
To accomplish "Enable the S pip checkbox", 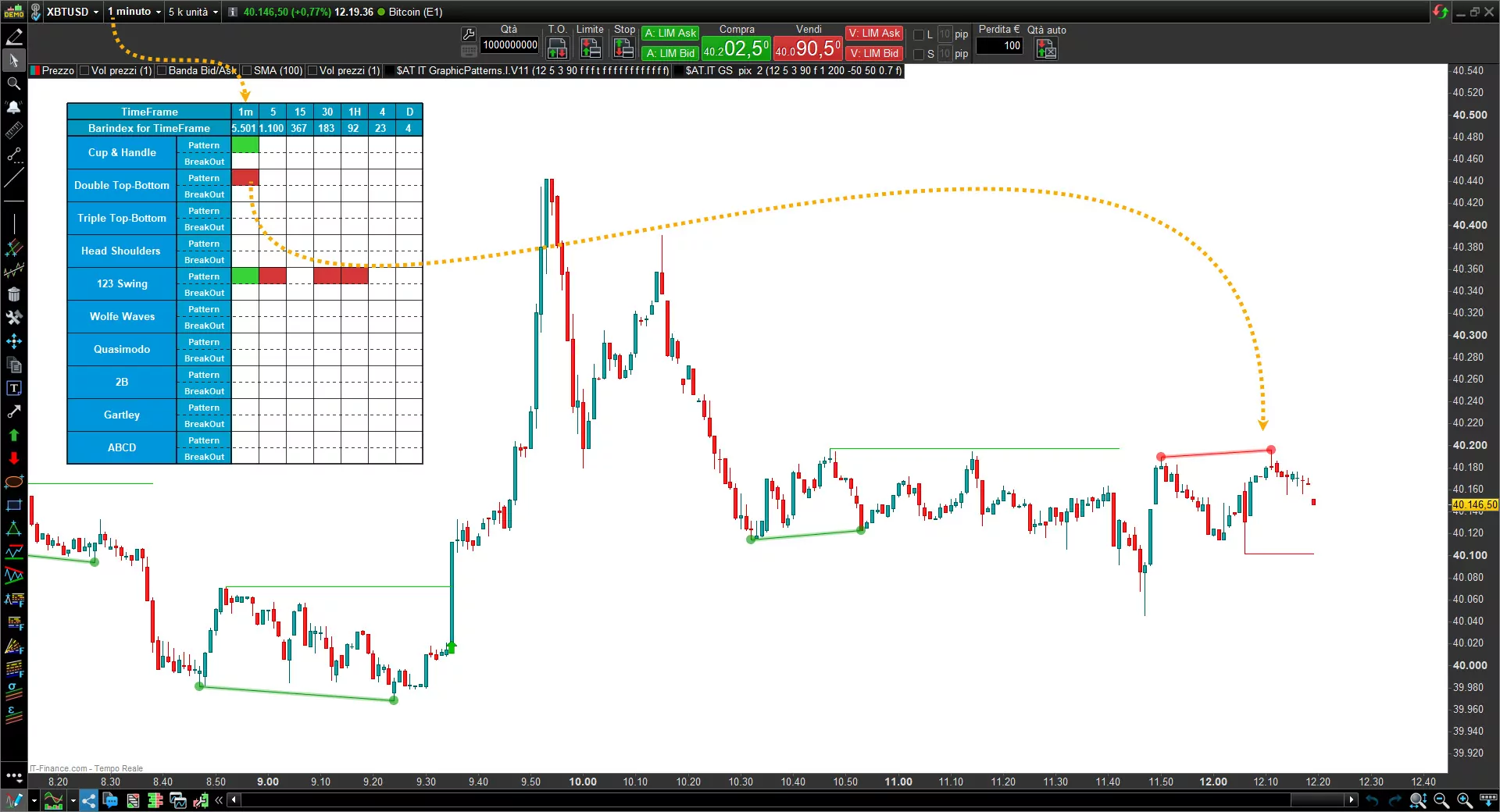I will [x=919, y=54].
